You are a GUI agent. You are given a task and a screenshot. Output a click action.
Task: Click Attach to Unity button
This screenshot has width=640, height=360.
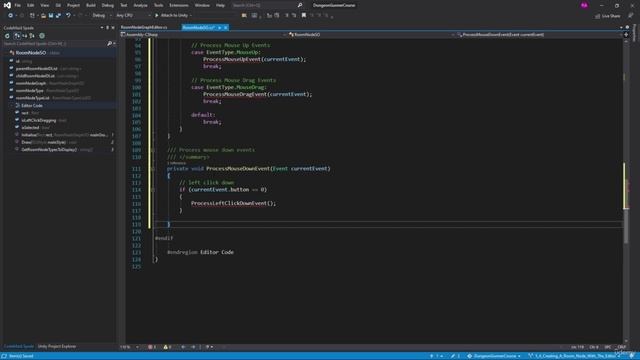172,16
